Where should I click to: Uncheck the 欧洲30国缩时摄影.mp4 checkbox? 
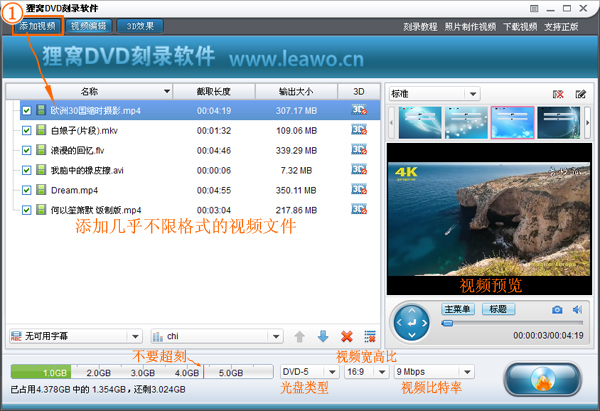(x=26, y=111)
